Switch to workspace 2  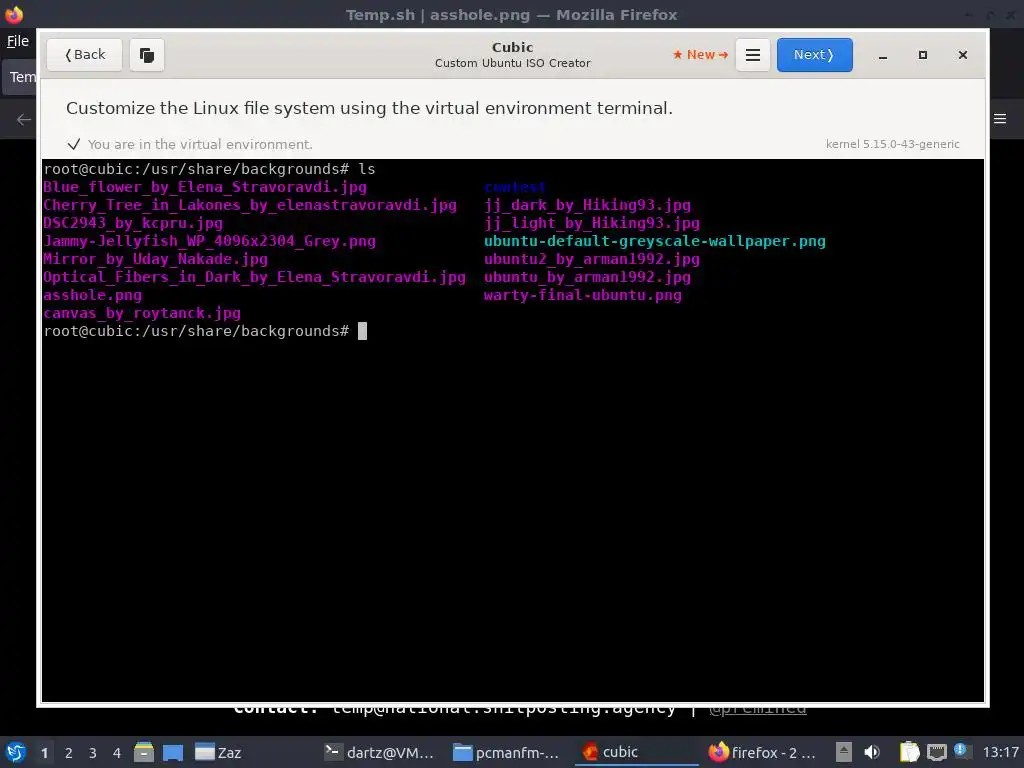click(x=69, y=753)
